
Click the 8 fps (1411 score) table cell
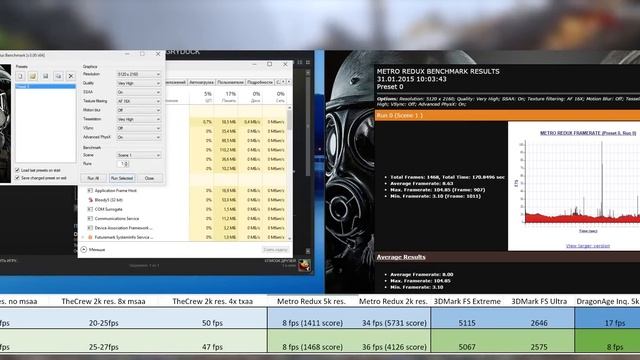312,323
